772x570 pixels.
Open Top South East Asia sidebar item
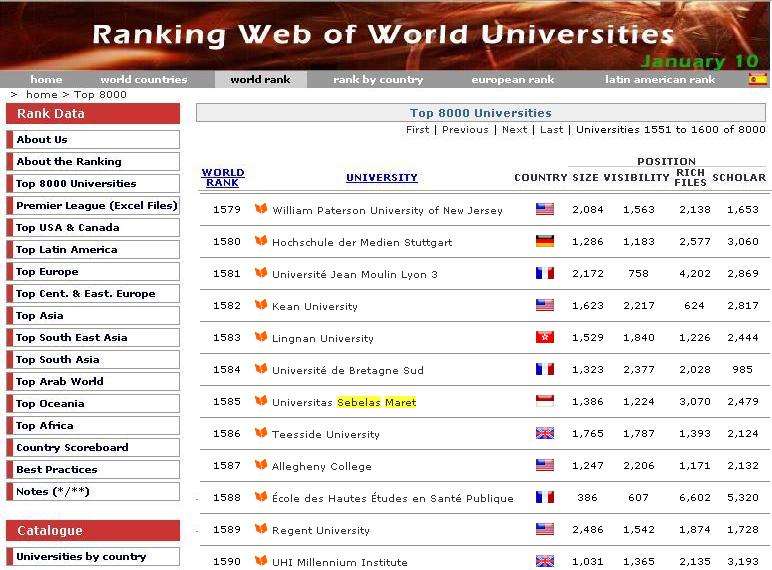click(x=94, y=338)
